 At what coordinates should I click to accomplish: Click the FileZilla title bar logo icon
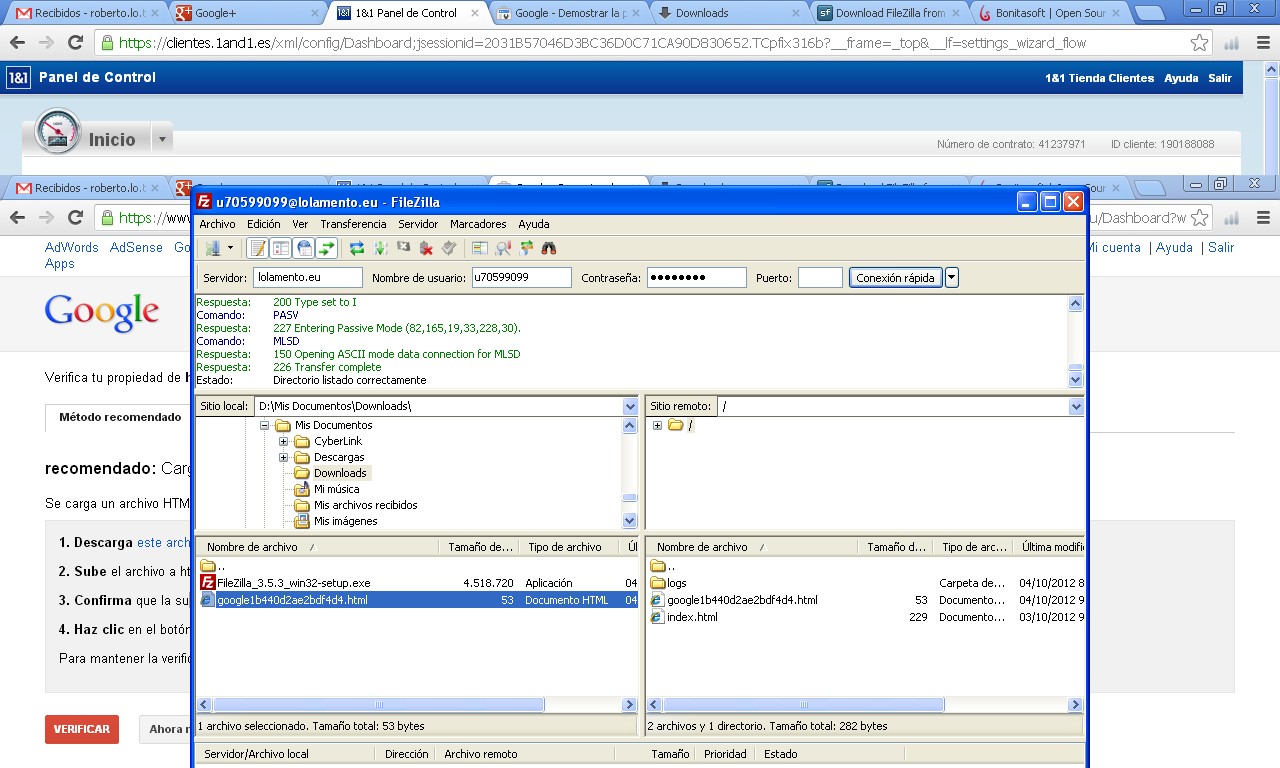point(205,202)
